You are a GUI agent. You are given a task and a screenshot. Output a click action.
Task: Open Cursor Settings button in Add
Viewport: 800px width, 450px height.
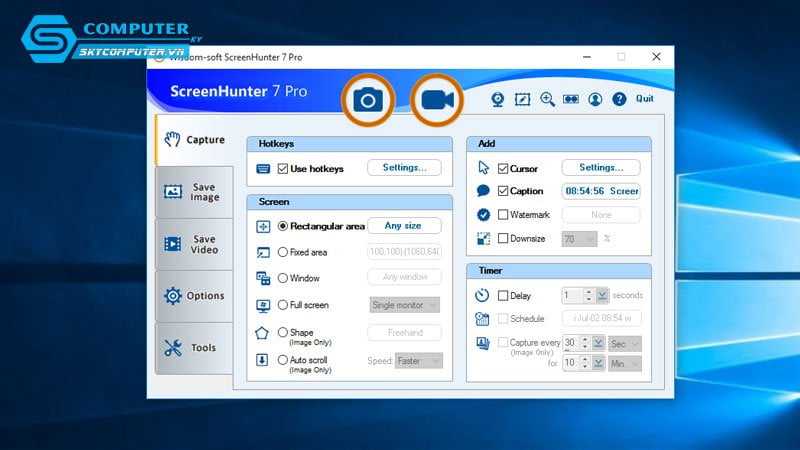(x=601, y=167)
